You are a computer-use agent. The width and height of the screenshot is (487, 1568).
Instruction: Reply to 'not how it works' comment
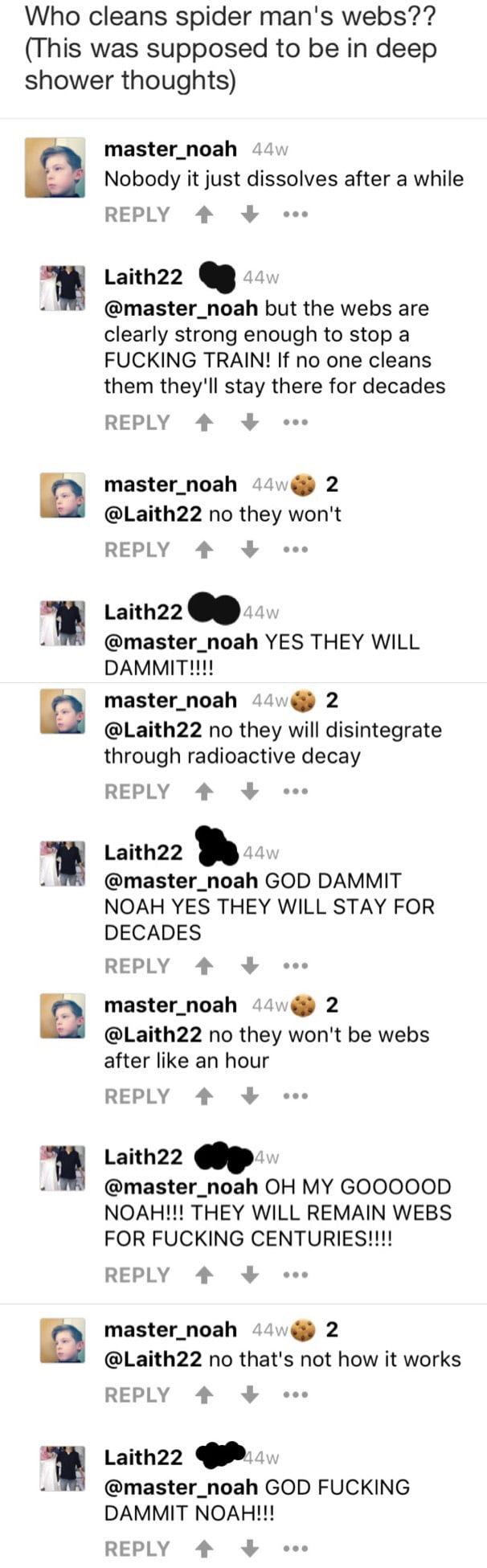click(137, 1395)
